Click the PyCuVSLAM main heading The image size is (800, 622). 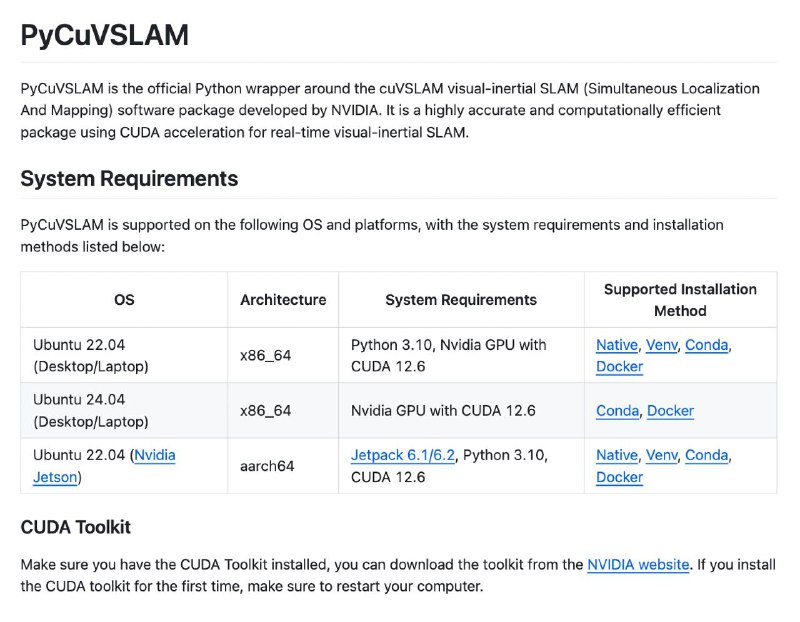(105, 35)
